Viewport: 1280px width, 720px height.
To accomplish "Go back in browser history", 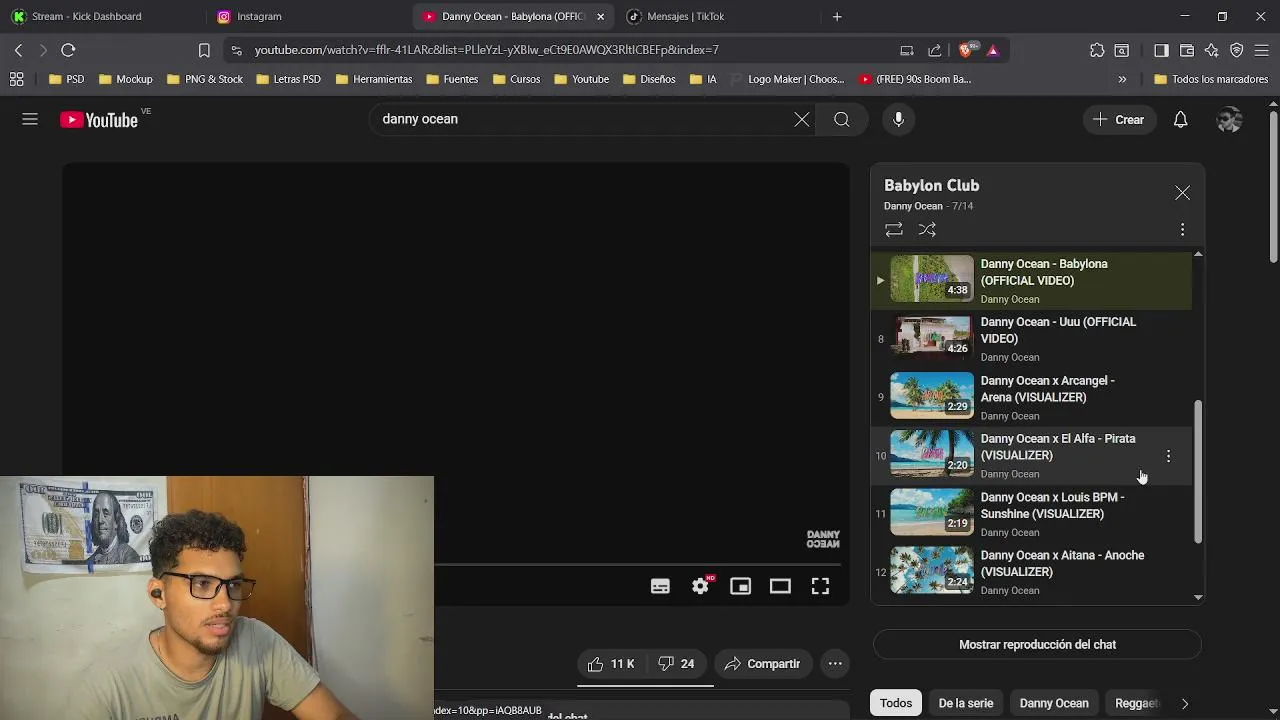I will (18, 50).
